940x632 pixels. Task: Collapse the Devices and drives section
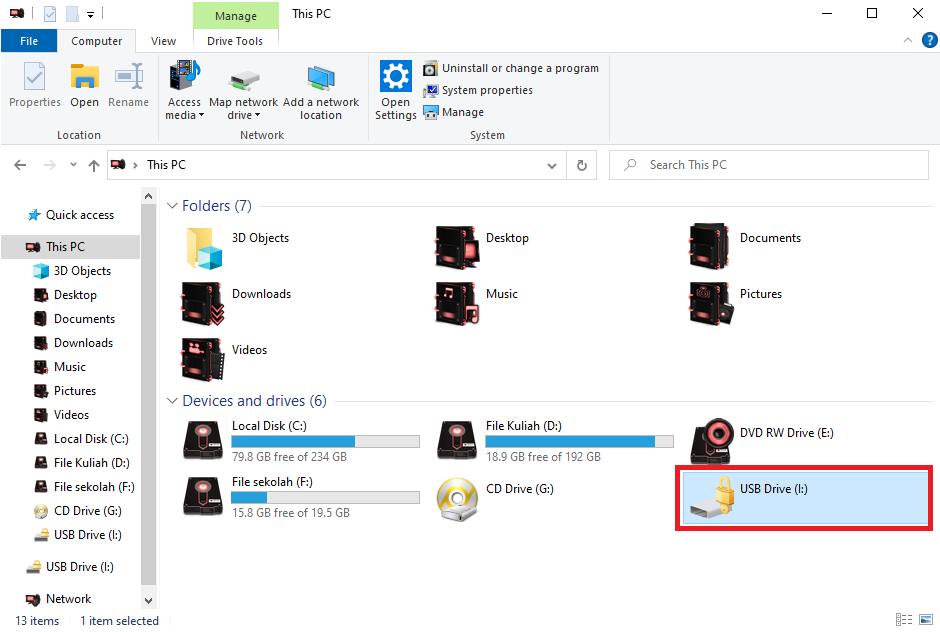(x=172, y=401)
